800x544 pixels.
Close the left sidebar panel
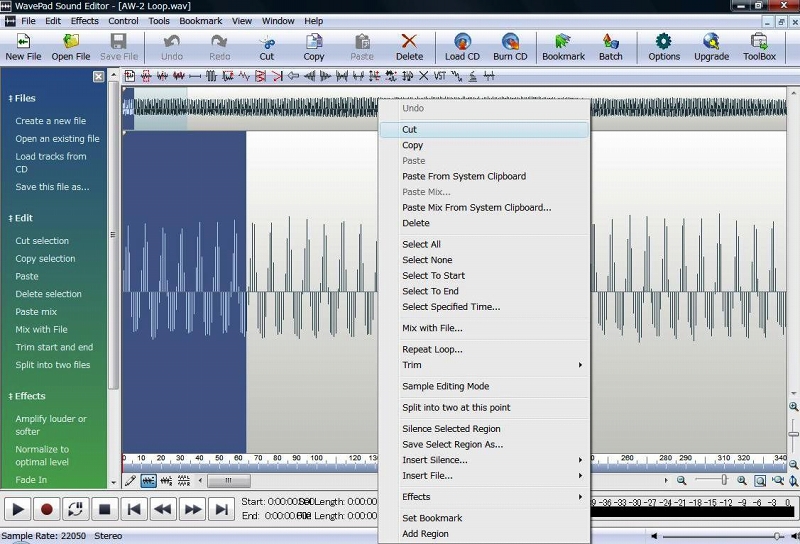[98, 77]
